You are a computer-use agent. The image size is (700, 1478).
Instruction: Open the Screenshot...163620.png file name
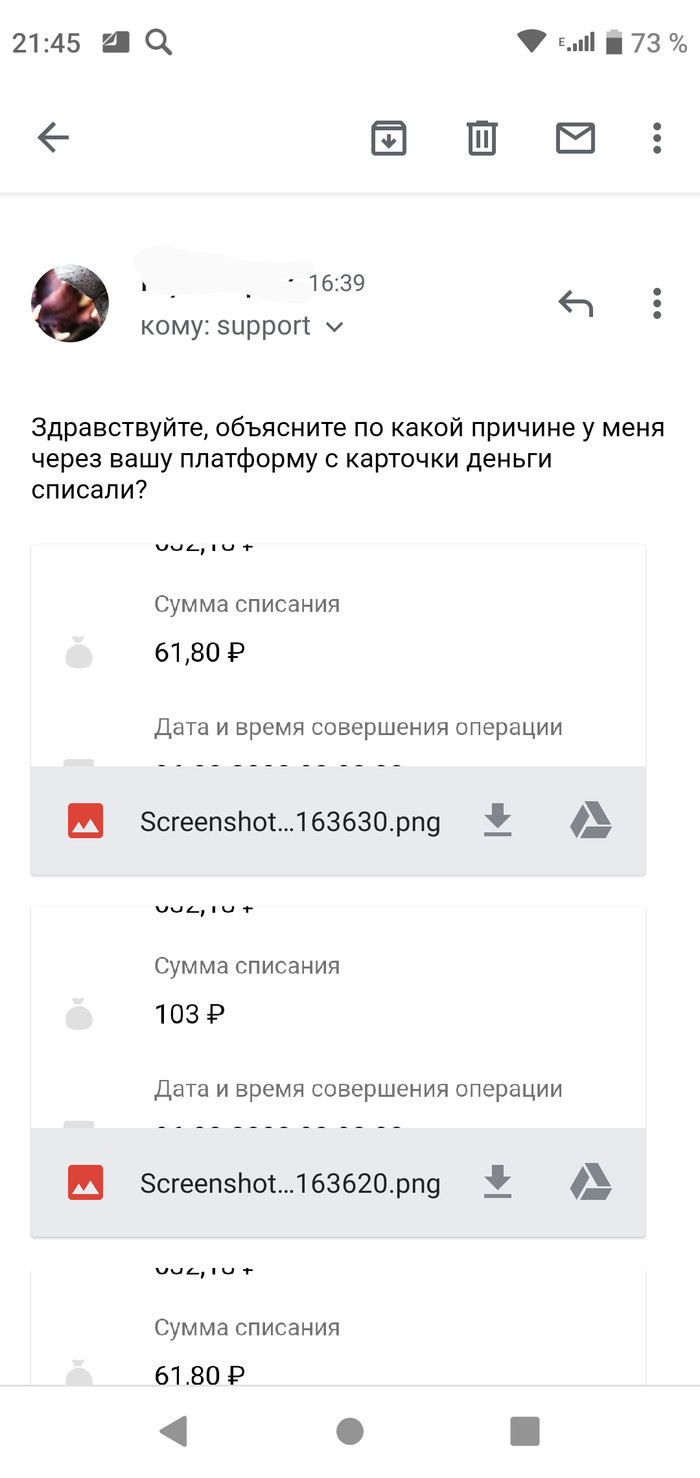coord(290,1184)
